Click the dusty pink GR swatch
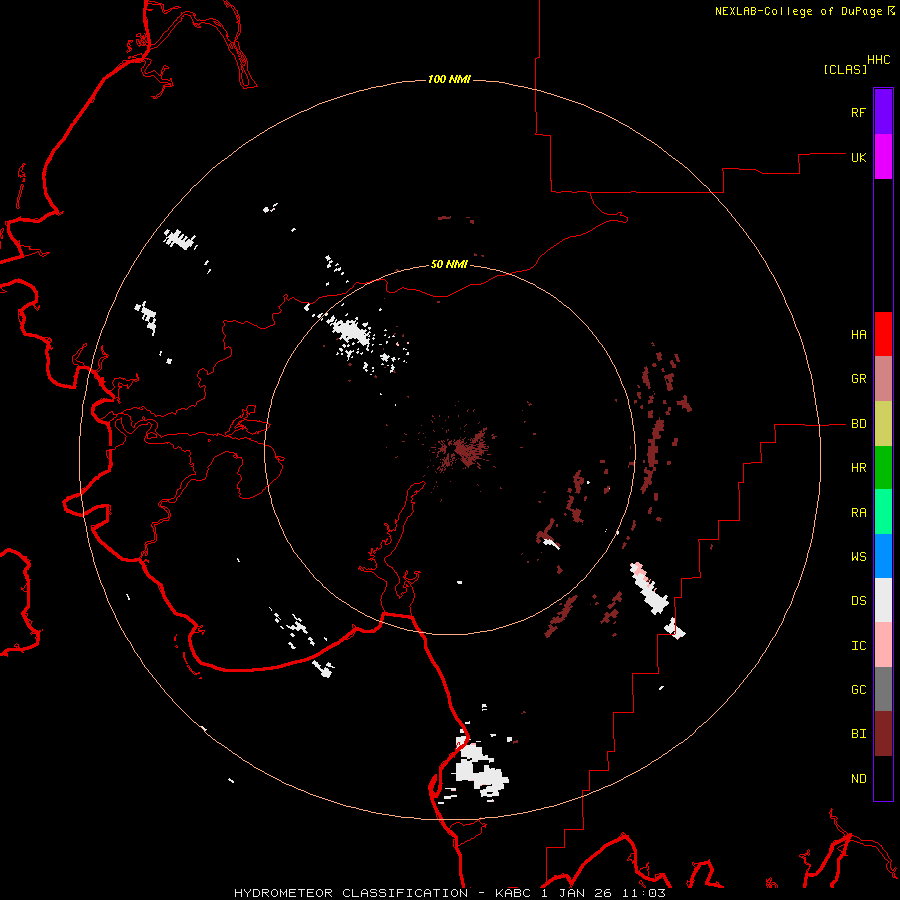Image resolution: width=900 pixels, height=900 pixels. pyautogui.click(x=883, y=379)
